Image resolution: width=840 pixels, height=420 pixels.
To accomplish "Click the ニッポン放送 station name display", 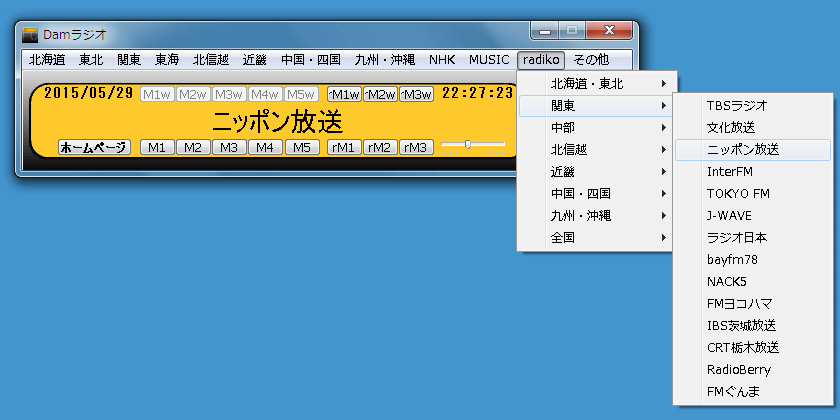I will 278,122.
